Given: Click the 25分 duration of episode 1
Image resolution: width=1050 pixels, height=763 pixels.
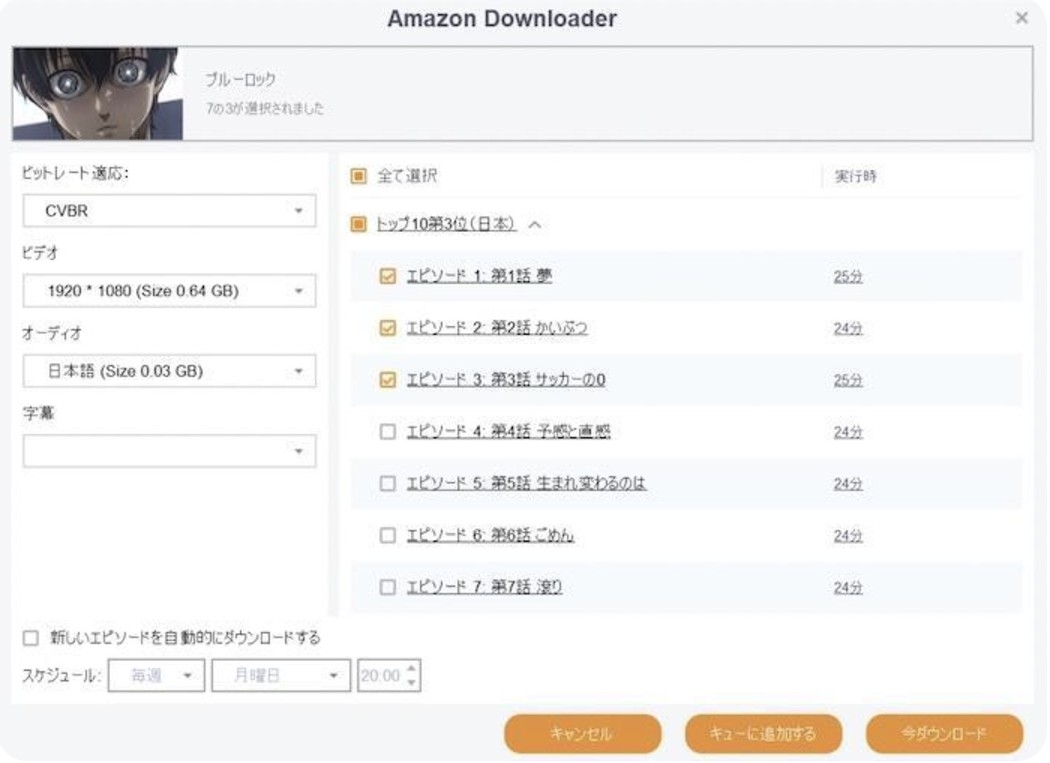Looking at the screenshot, I should coord(848,277).
